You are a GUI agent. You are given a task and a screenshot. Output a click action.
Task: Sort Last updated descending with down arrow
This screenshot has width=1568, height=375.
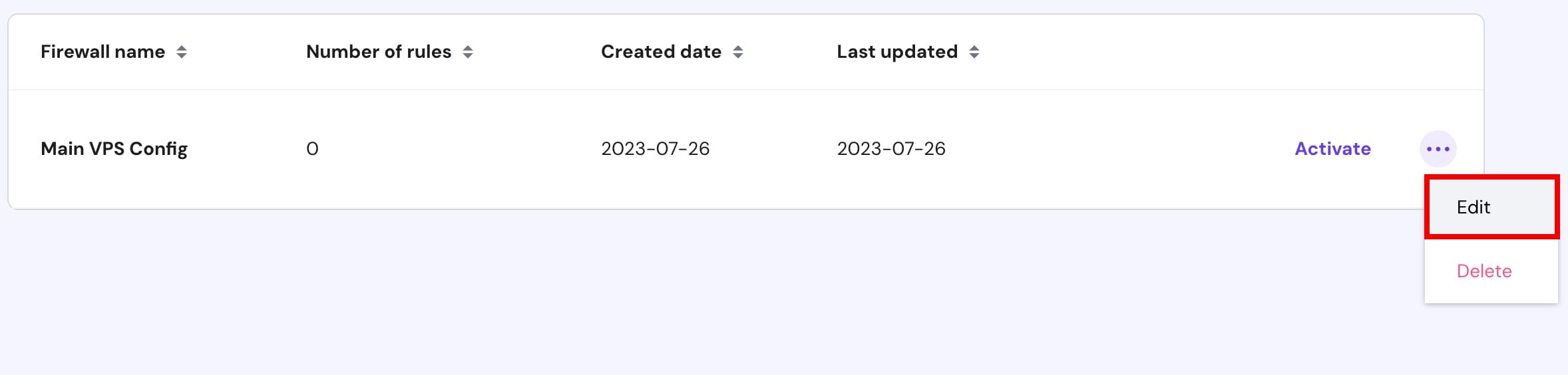tap(974, 56)
